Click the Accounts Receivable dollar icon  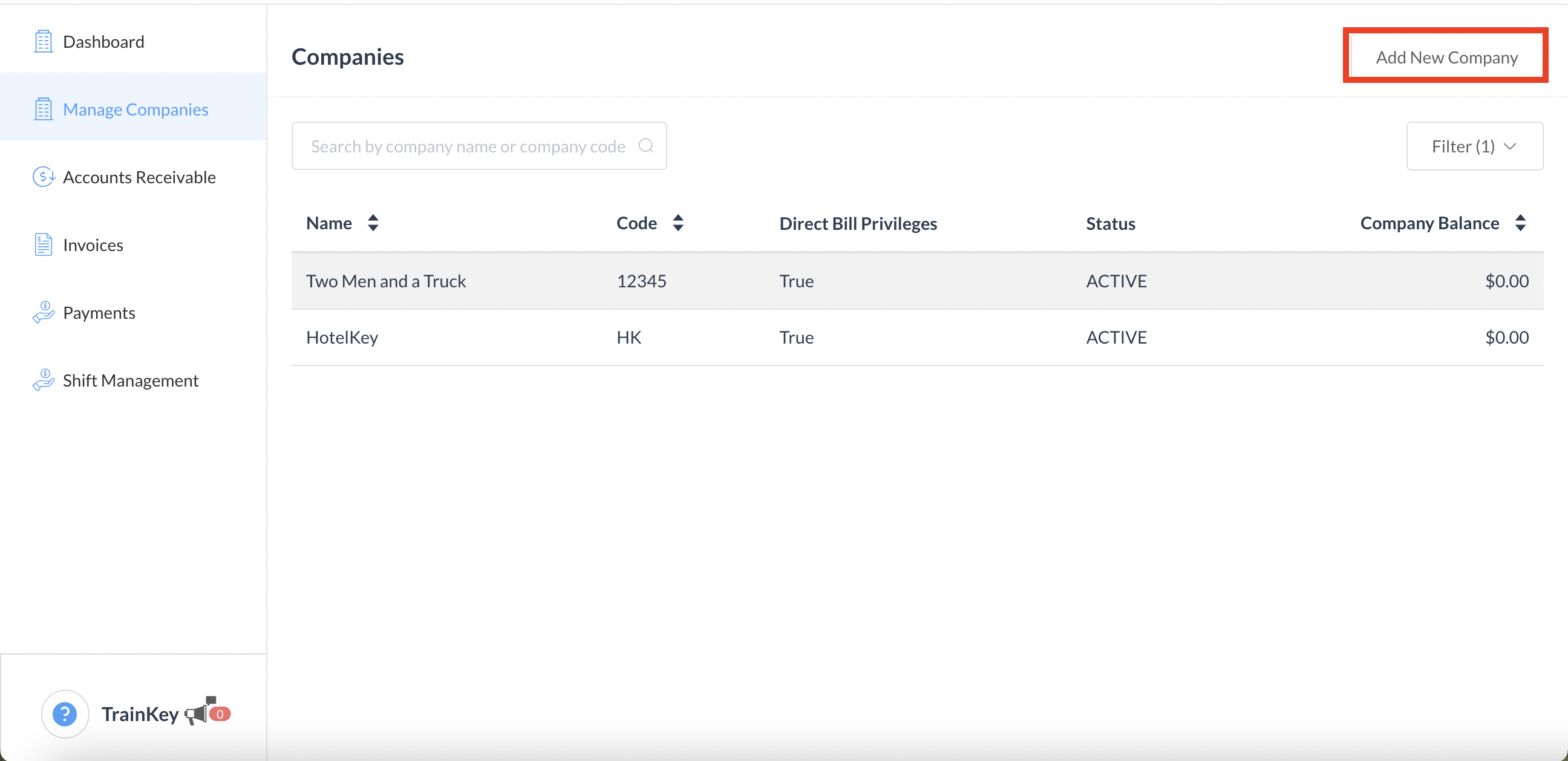(43, 177)
